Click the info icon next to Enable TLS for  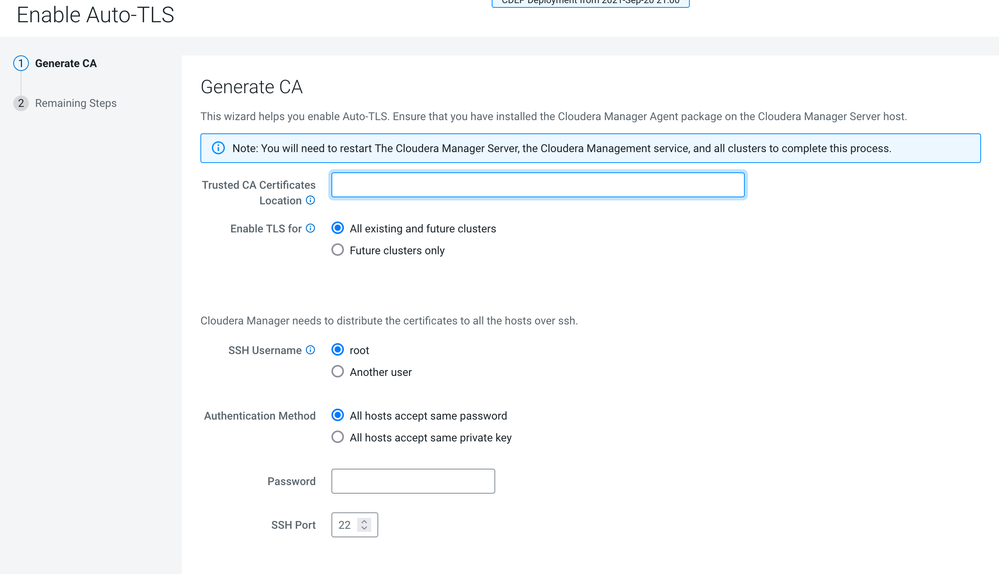click(310, 228)
